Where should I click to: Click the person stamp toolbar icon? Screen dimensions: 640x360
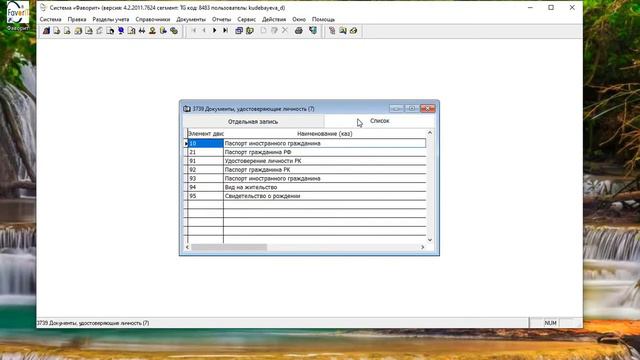pos(152,31)
